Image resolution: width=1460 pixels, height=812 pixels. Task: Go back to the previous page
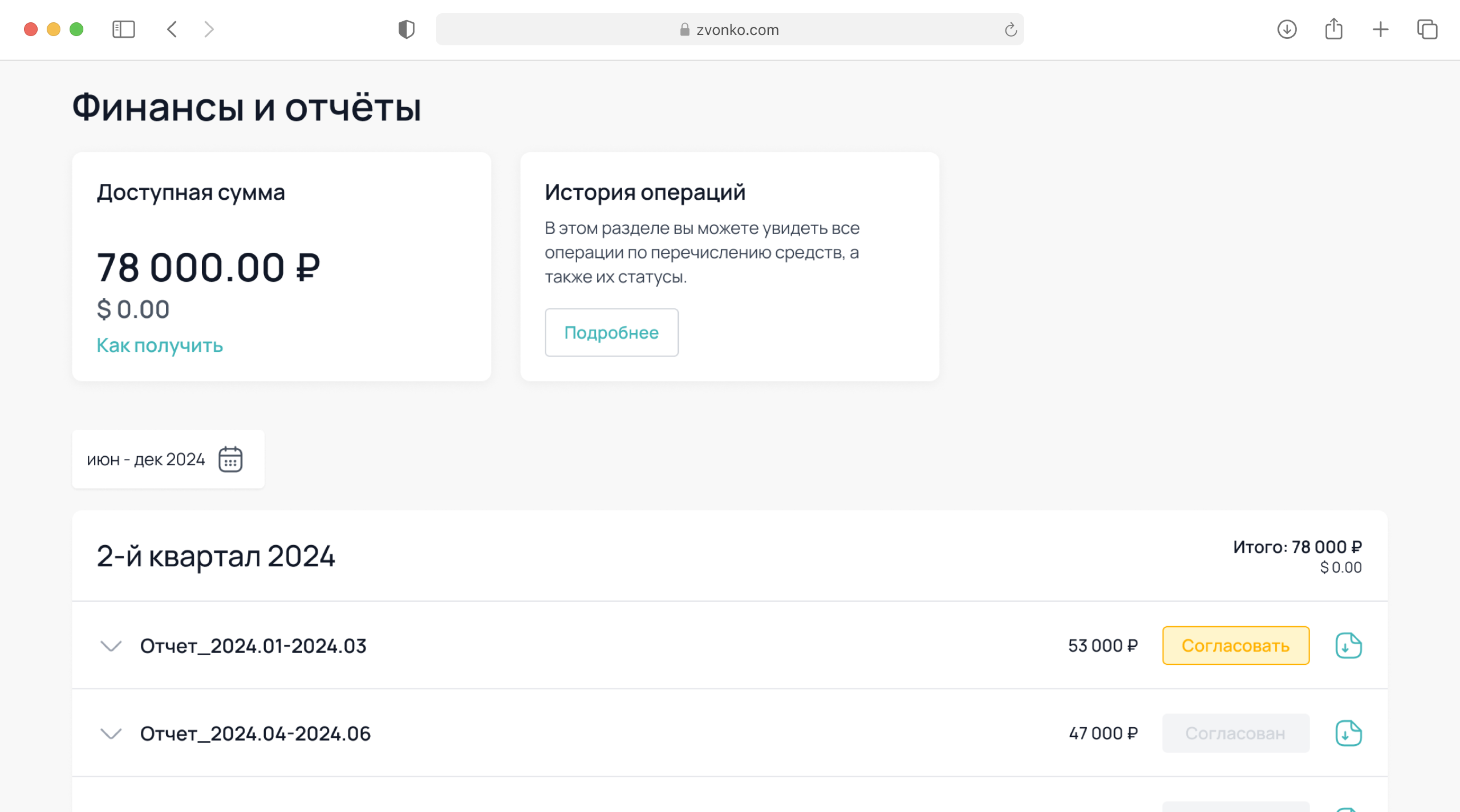(x=172, y=29)
